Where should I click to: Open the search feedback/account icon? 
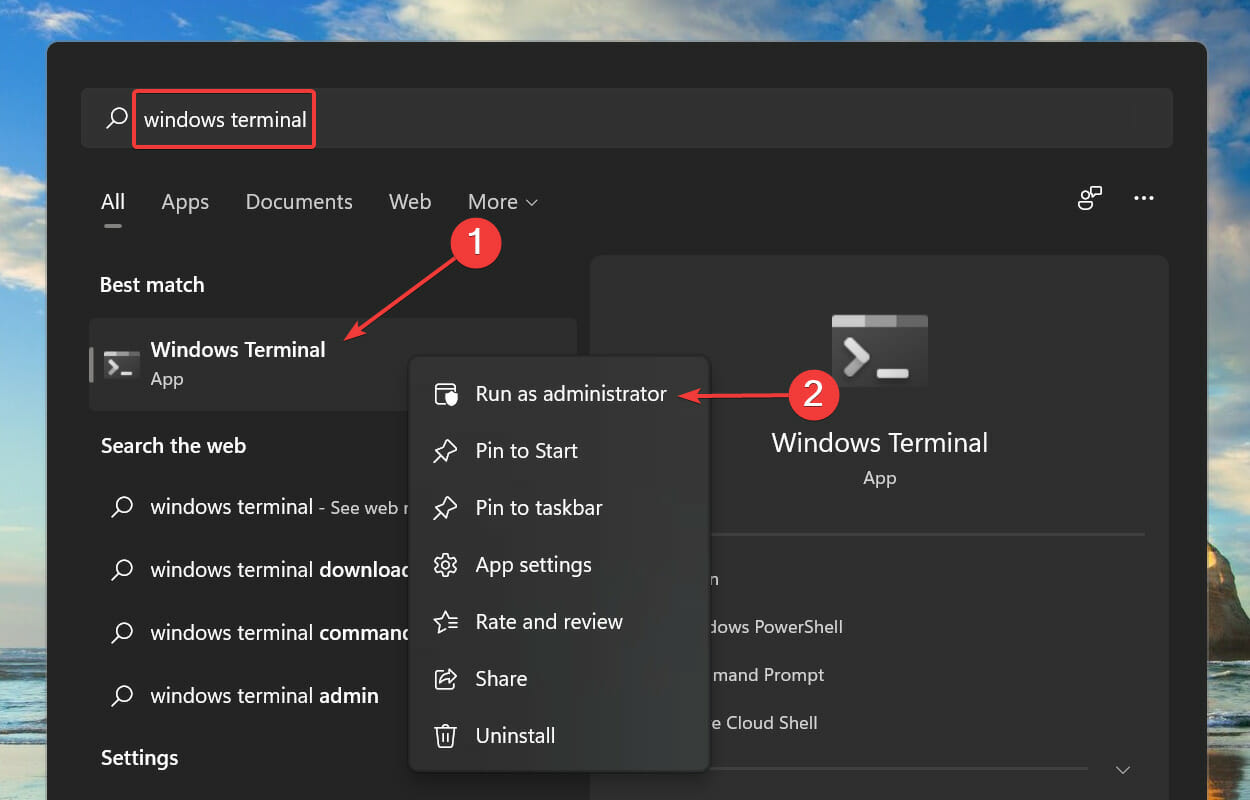tap(1090, 198)
